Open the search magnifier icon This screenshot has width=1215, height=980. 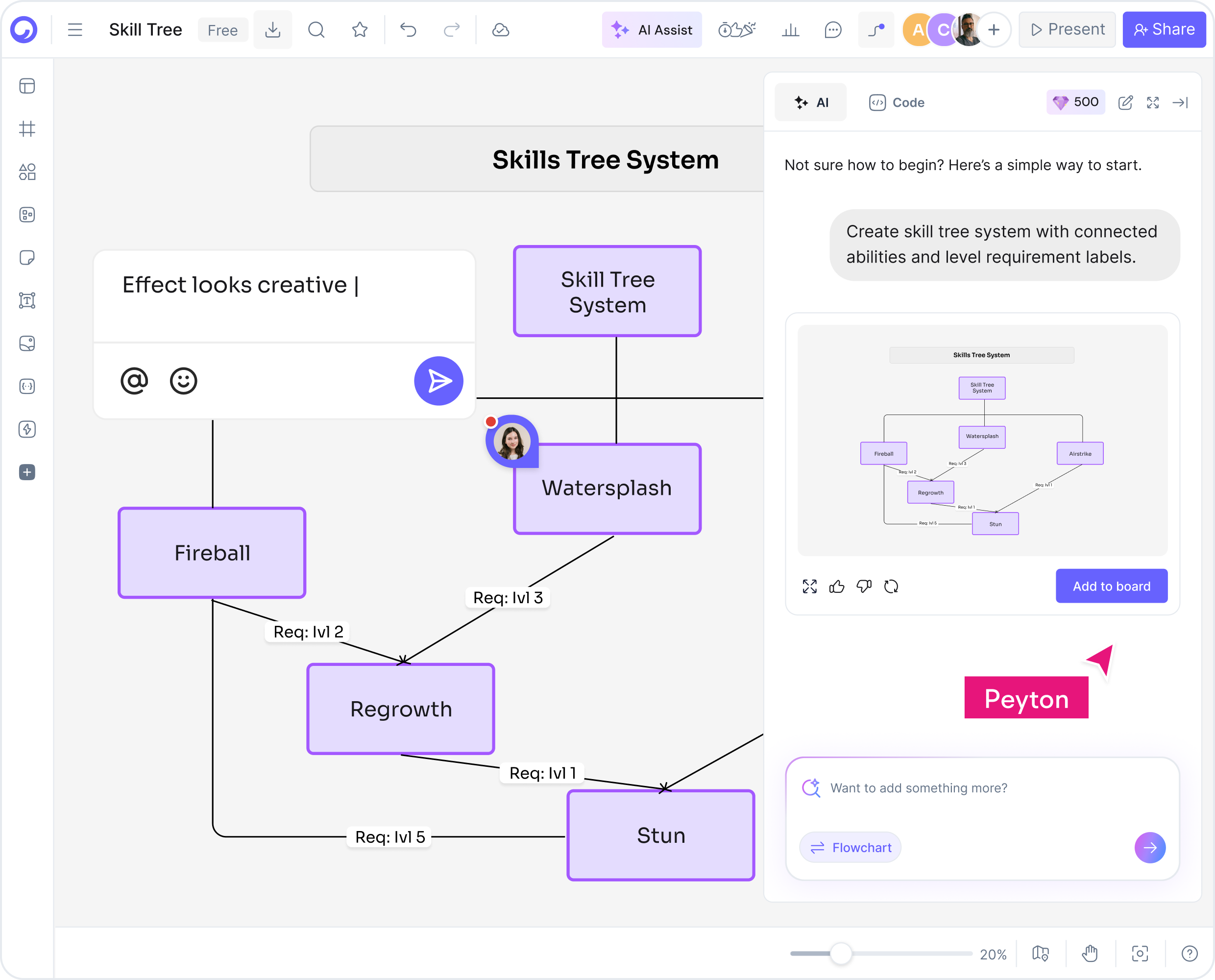pos(316,30)
